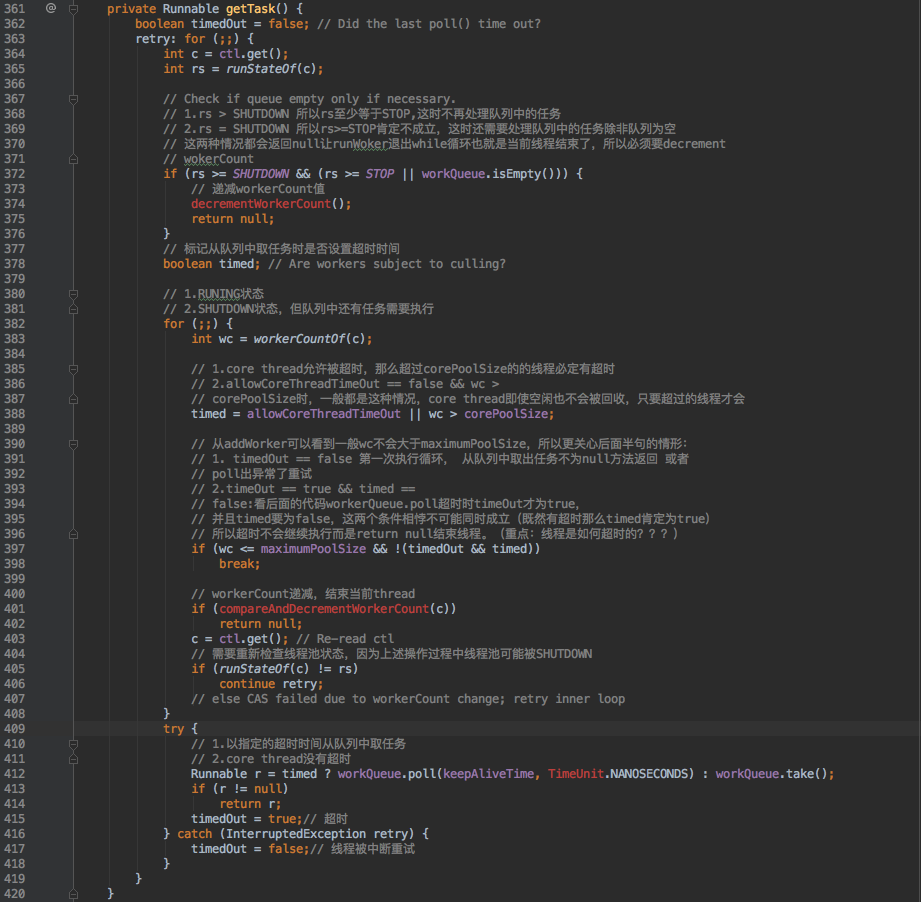
Task: Click the 'break;' statement on line 398
Action: (240, 564)
